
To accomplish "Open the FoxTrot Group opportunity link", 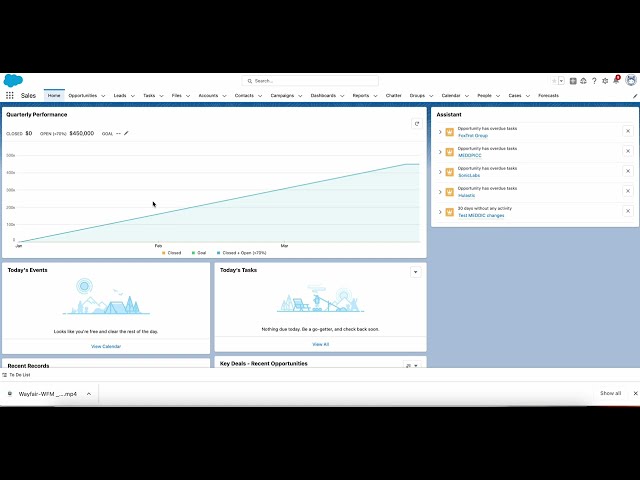I will pos(473,136).
